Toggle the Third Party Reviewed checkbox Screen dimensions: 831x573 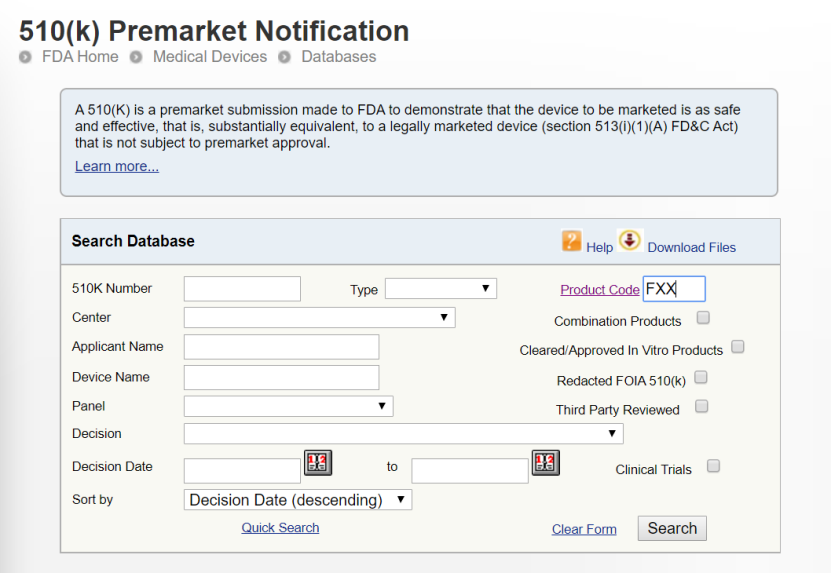coord(702,406)
